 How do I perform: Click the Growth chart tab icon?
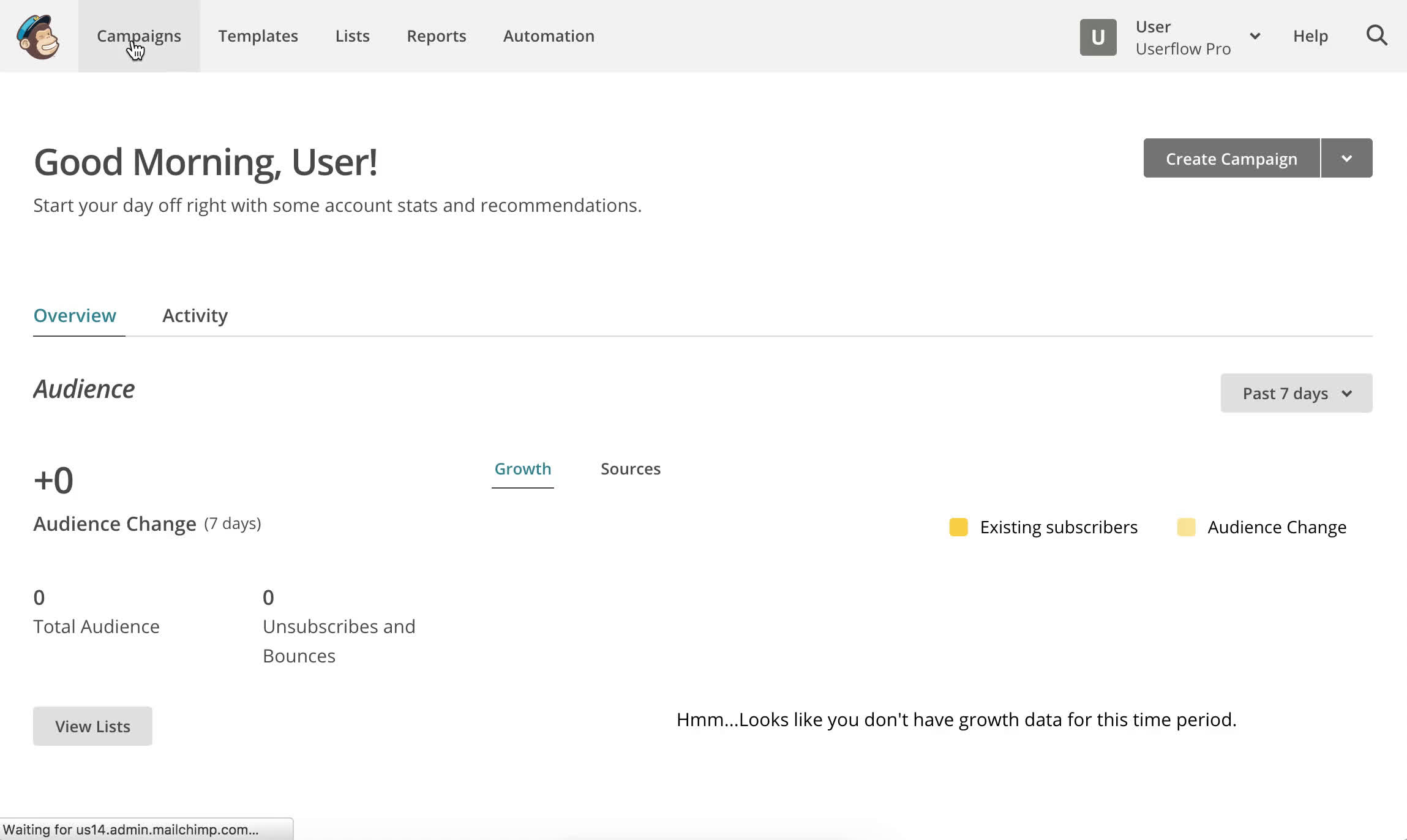522,468
